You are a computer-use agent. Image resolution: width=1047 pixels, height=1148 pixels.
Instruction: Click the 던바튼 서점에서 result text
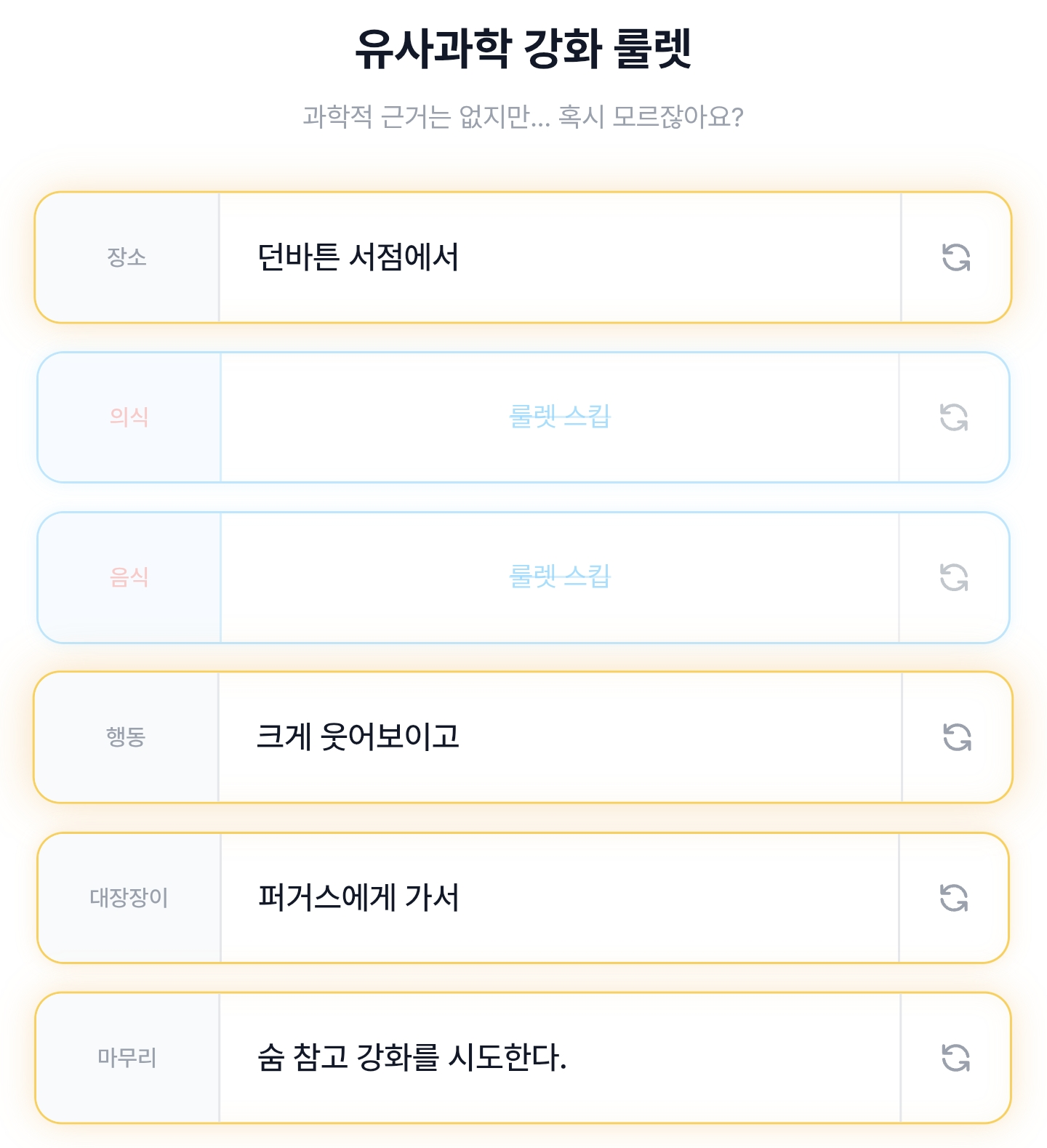point(358,257)
